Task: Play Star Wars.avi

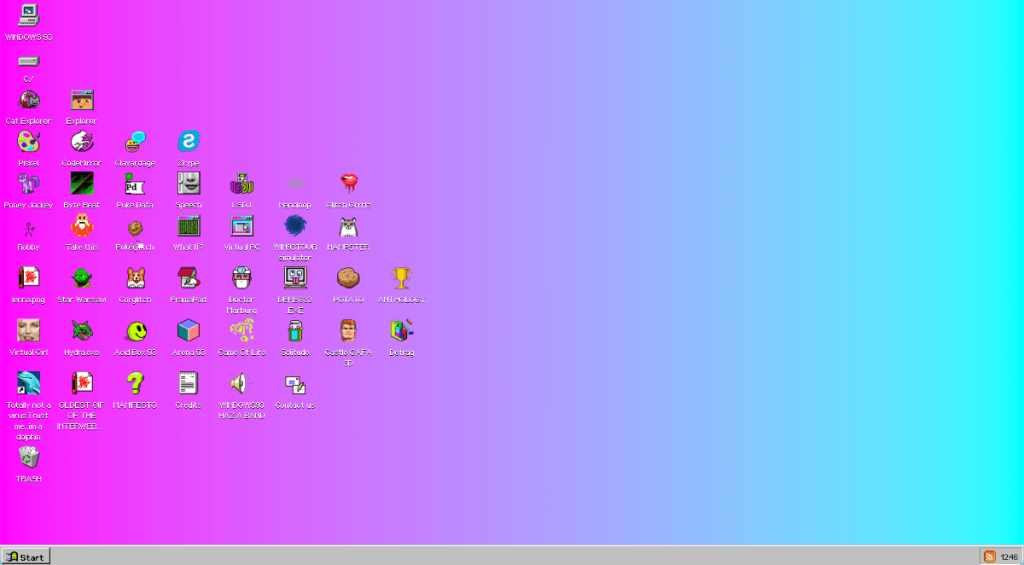Action: 82,278
